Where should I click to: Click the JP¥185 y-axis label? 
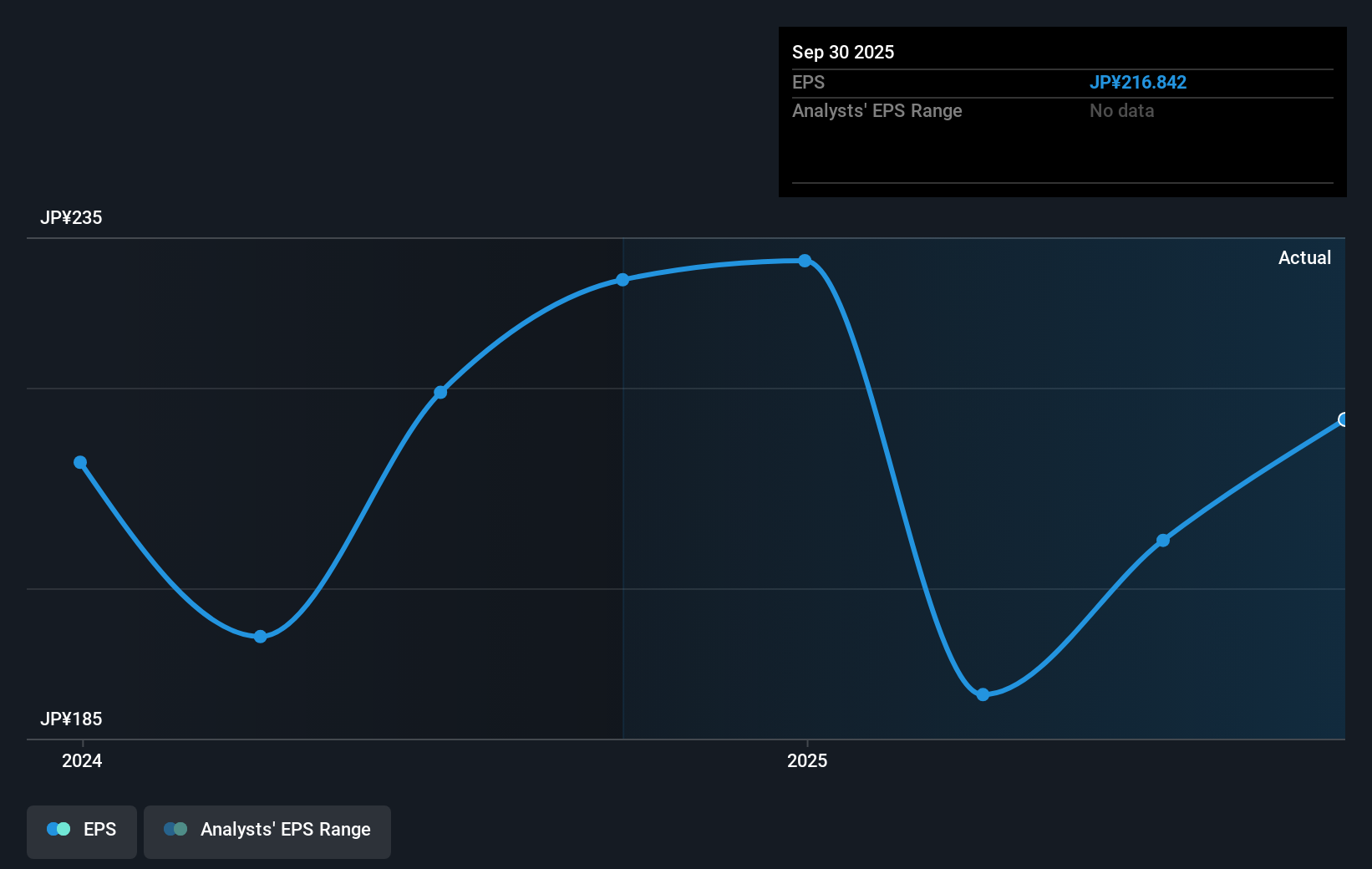(x=71, y=719)
